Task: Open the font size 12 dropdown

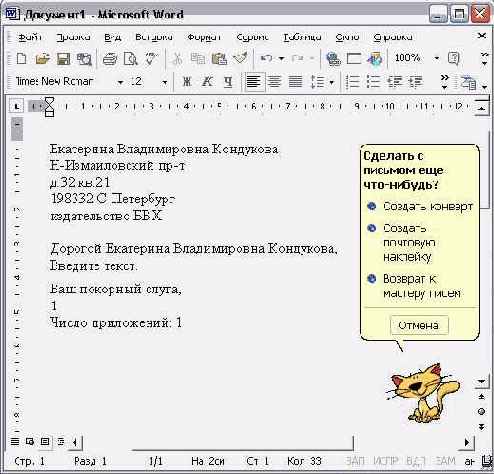Action: [x=164, y=82]
